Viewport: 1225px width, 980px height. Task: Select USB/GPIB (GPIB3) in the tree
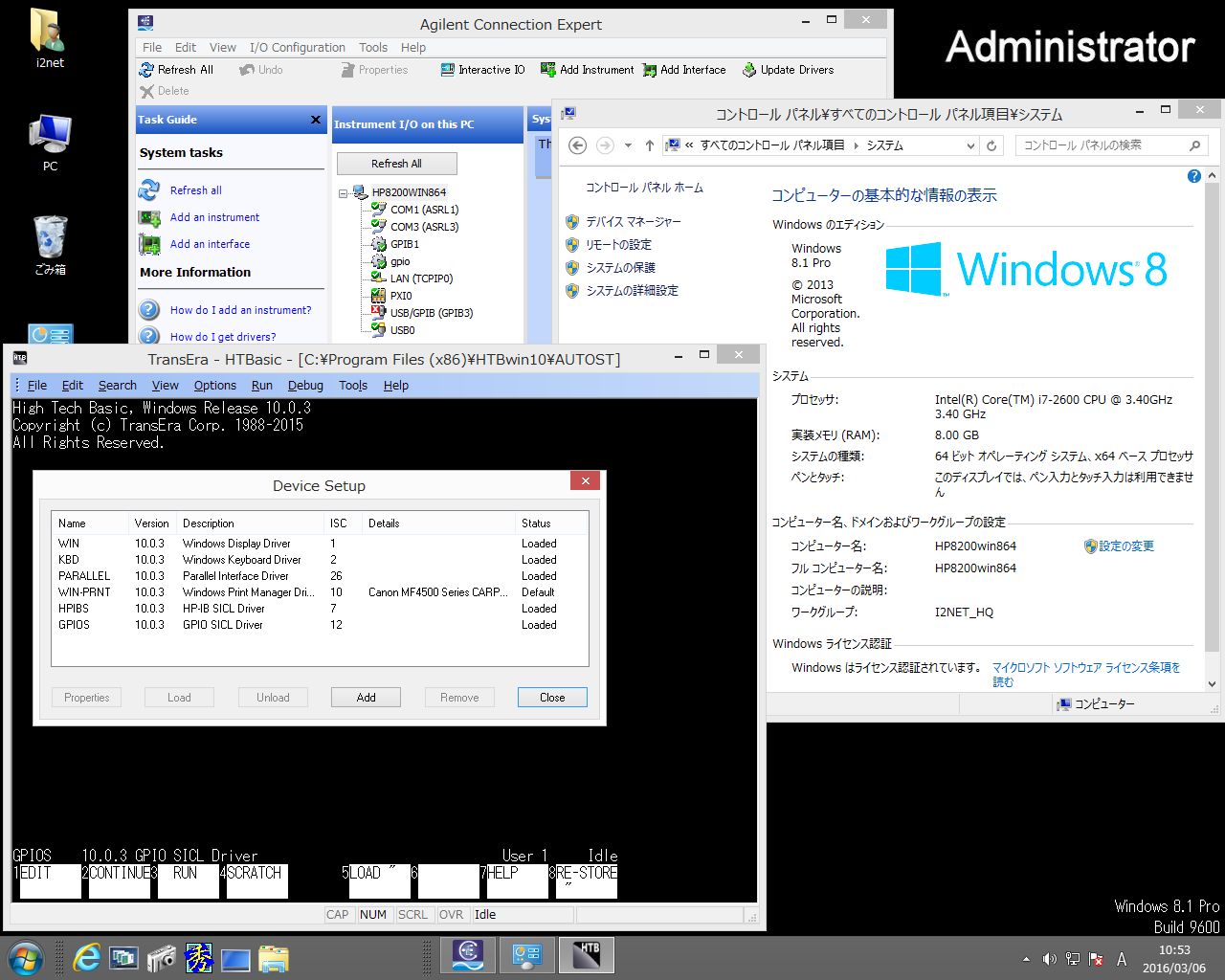432,313
